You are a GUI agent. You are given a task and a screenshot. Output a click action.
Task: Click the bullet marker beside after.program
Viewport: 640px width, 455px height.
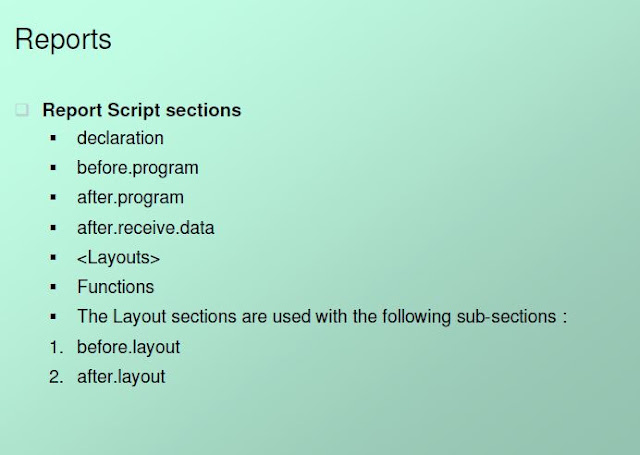[x=53, y=198]
